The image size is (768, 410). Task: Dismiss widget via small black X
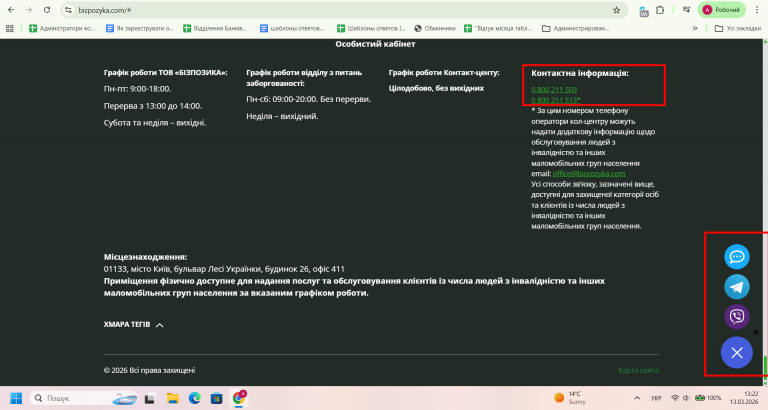coord(756,333)
